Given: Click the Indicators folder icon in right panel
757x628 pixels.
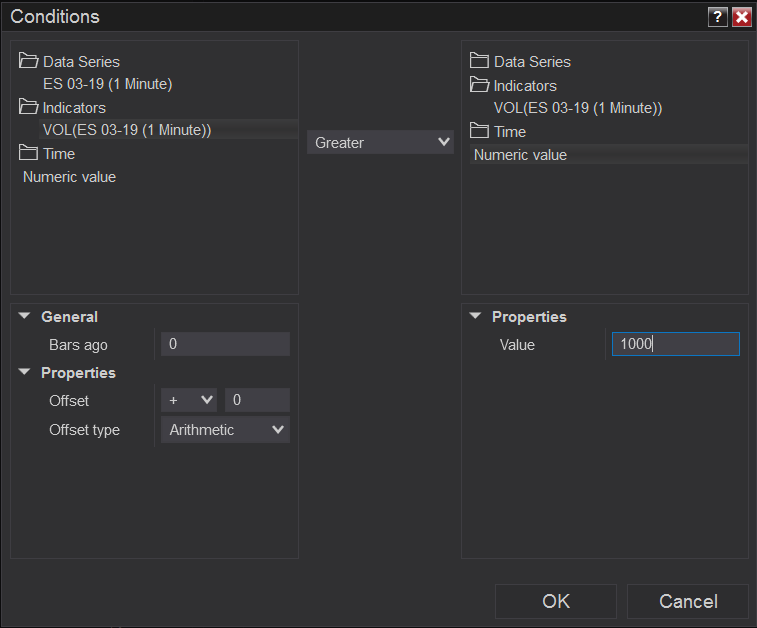Looking at the screenshot, I should point(480,85).
